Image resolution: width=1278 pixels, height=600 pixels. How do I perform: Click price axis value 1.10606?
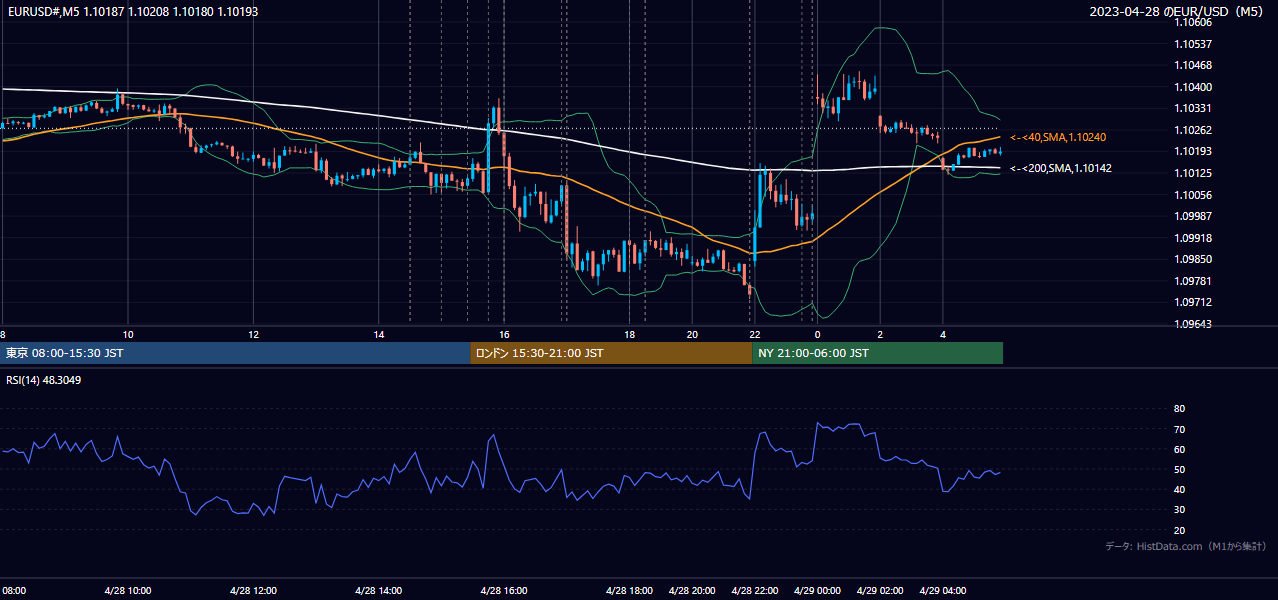coord(1194,22)
